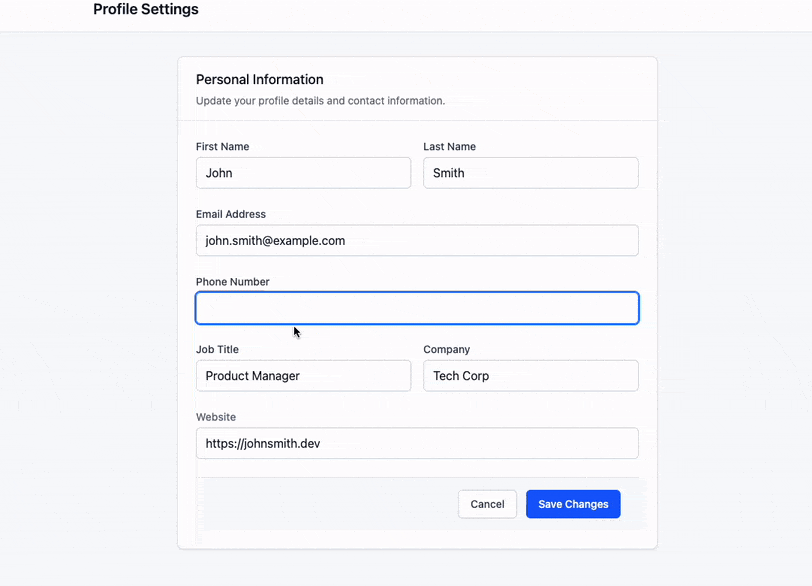
Task: Click the Last Name field containing Smith
Action: click(x=531, y=173)
